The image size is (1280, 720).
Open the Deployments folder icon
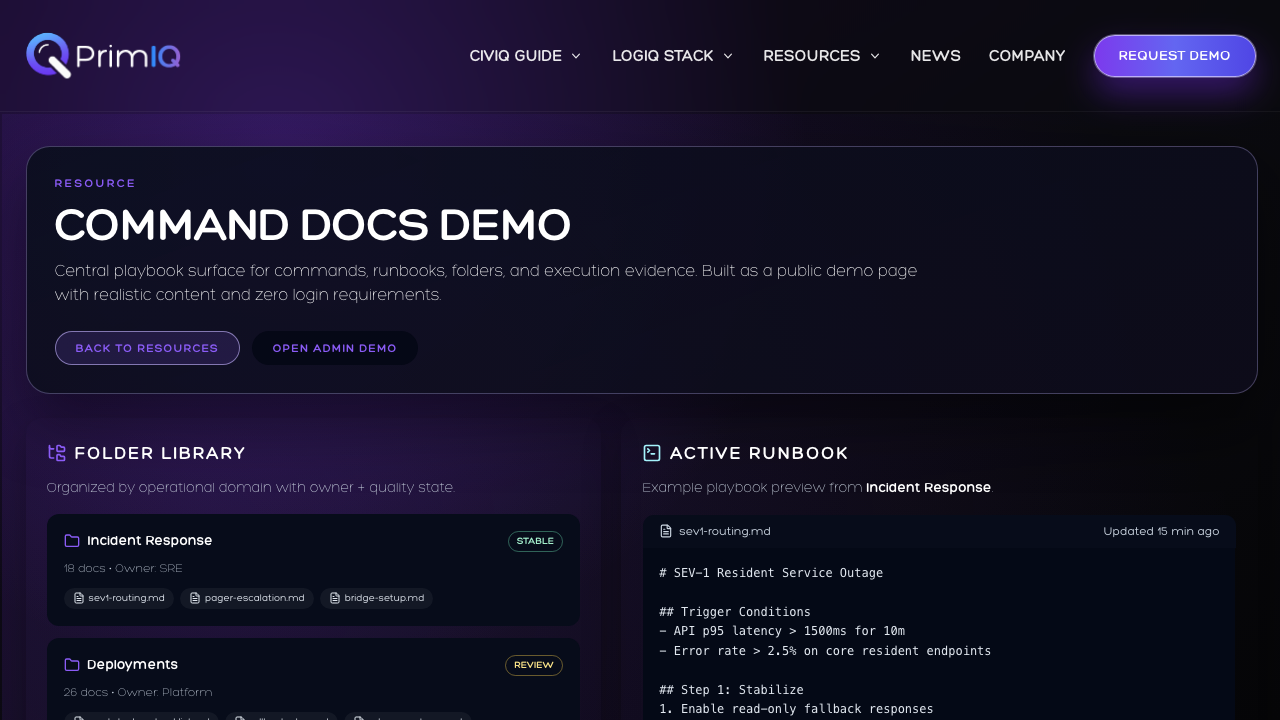click(71, 664)
